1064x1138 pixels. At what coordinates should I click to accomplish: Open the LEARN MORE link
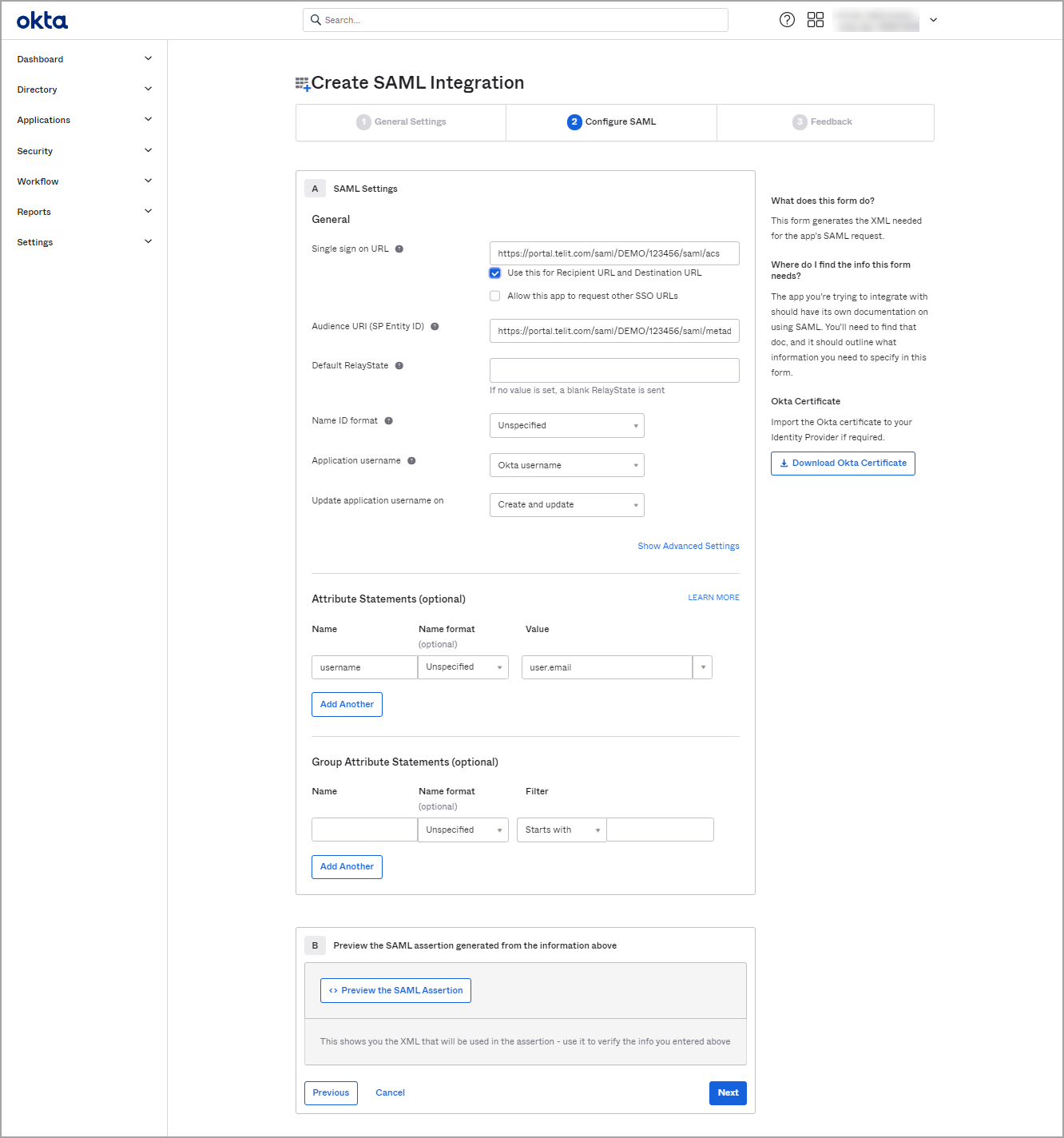pyautogui.click(x=714, y=598)
